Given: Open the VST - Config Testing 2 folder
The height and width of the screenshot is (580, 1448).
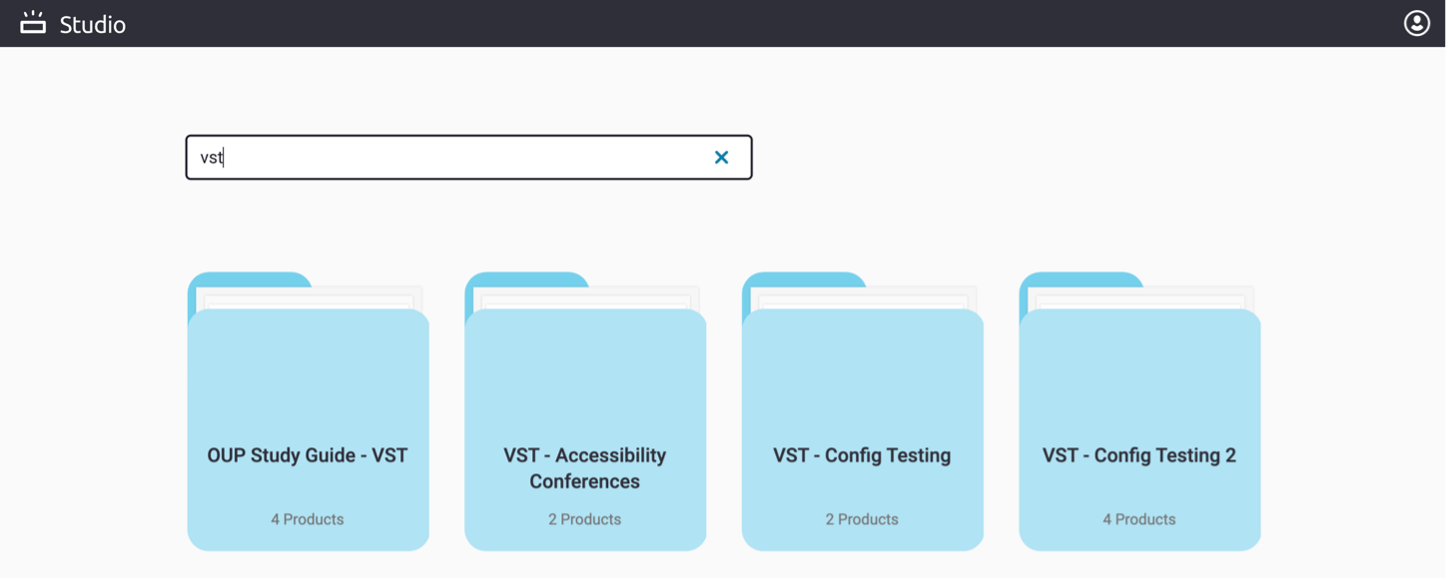Looking at the screenshot, I should pos(1139,411).
